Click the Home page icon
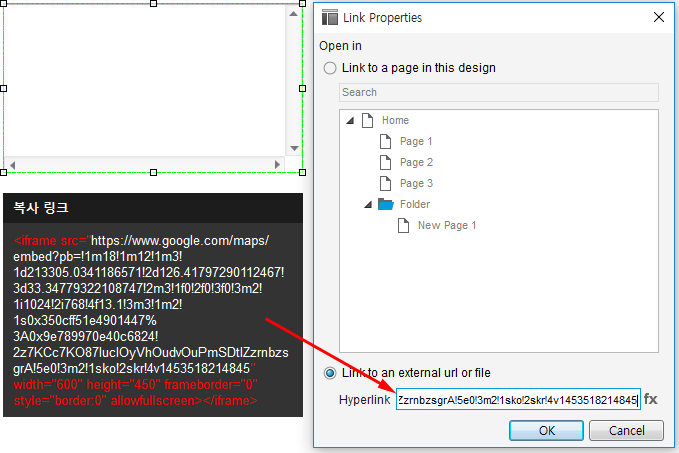This screenshot has height=453, width=679. 367,120
